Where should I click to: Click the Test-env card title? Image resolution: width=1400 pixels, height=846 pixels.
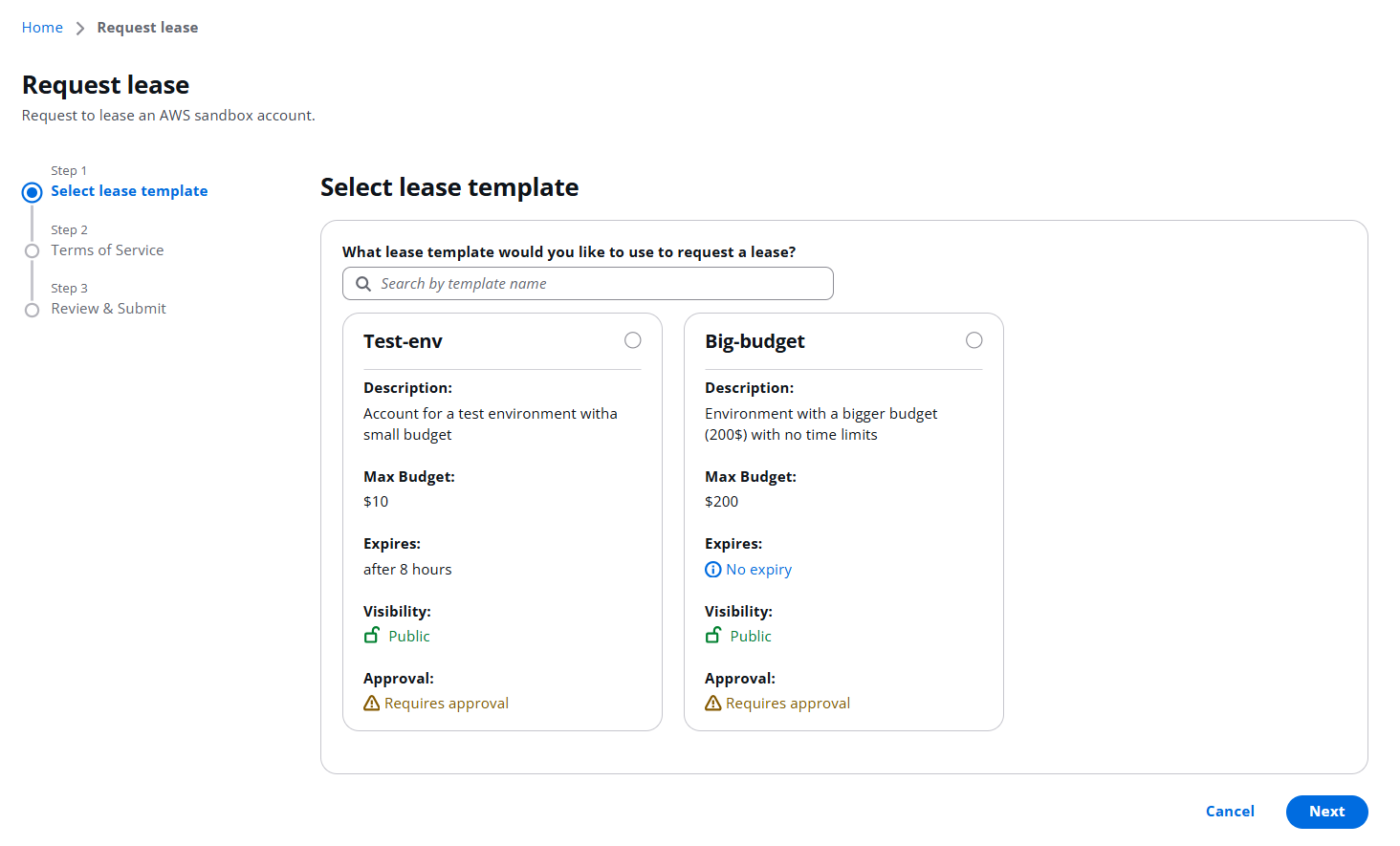[x=403, y=341]
